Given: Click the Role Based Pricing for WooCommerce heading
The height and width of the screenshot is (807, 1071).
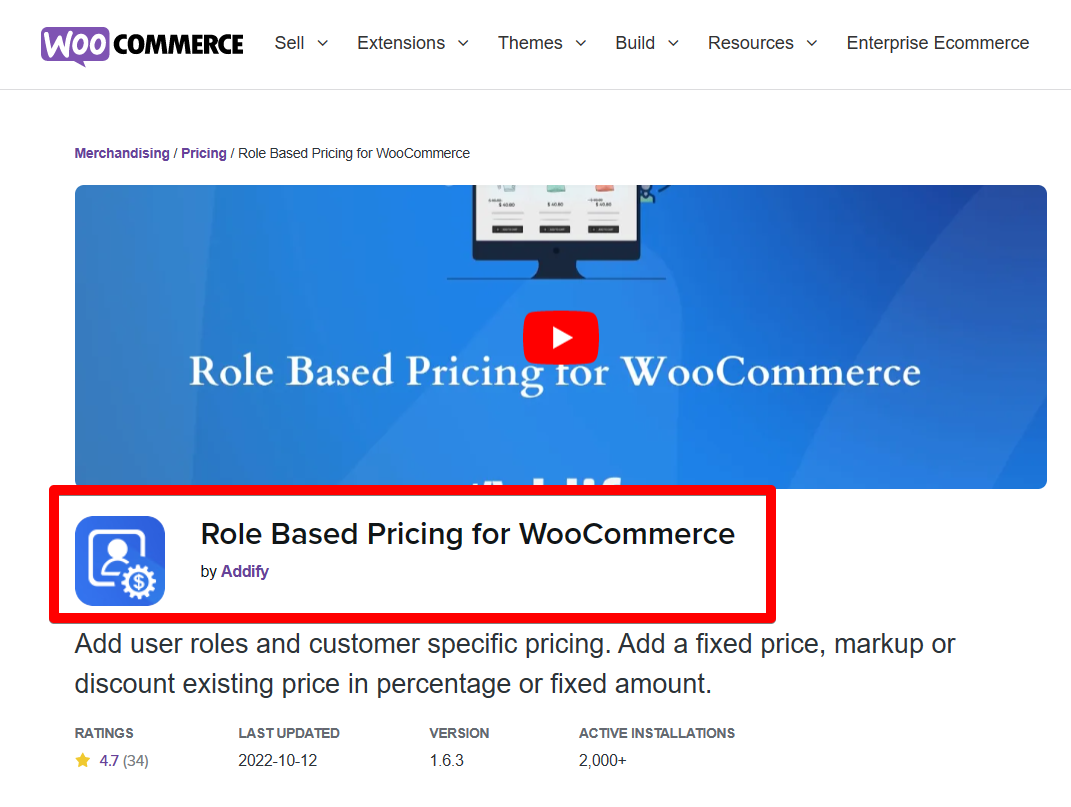Looking at the screenshot, I should tap(468, 534).
